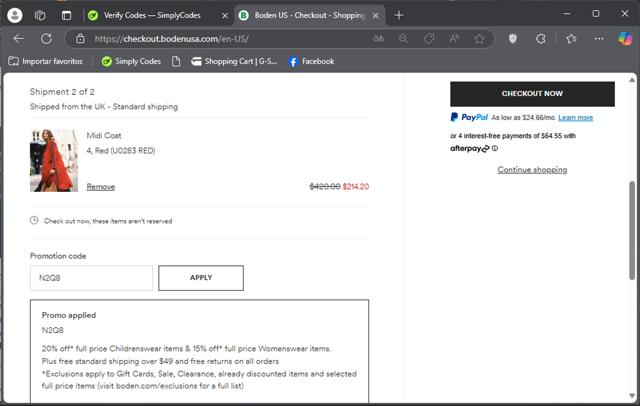Open the favorites list icon

tap(571, 39)
